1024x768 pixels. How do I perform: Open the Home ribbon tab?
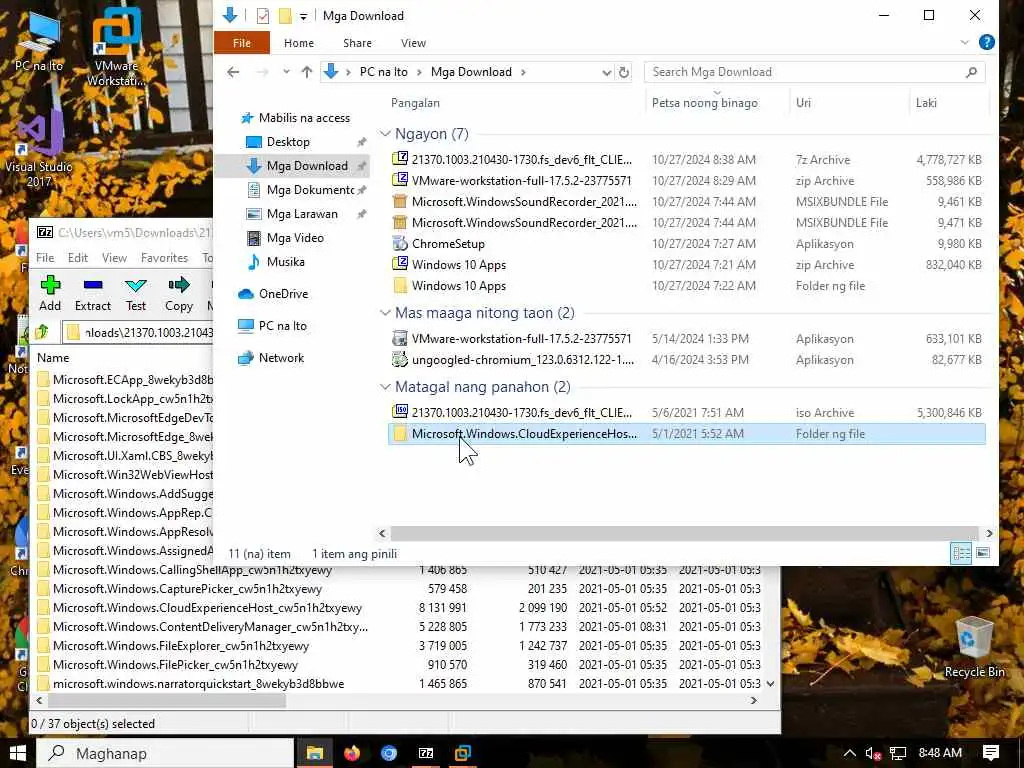(298, 42)
